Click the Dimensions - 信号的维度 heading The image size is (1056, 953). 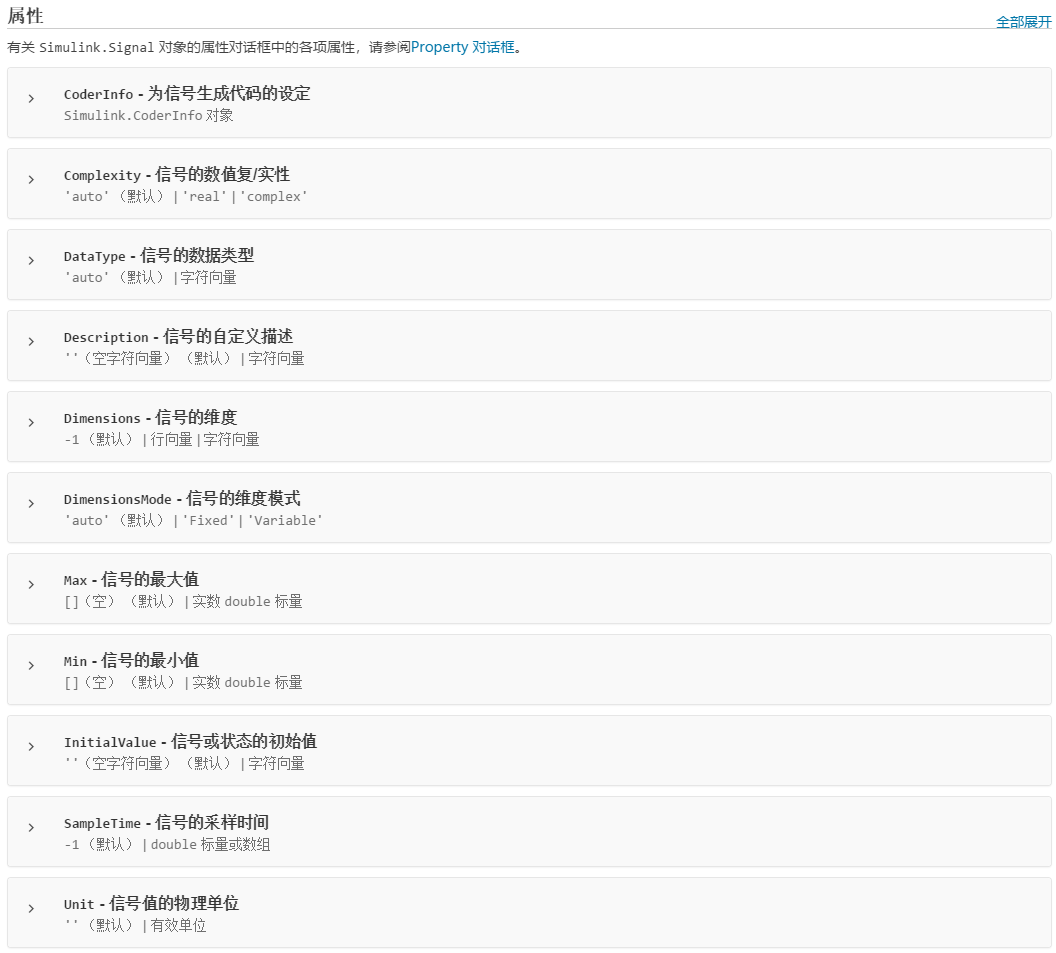(x=150, y=418)
